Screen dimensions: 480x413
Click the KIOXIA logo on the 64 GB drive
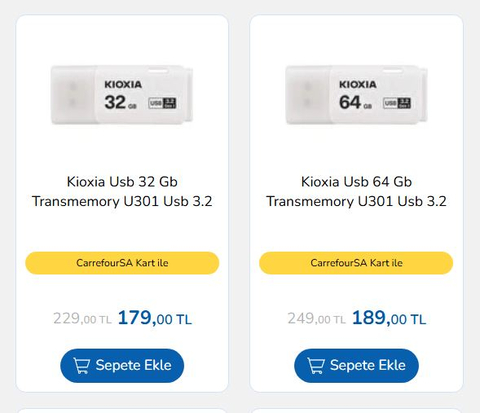tap(358, 84)
